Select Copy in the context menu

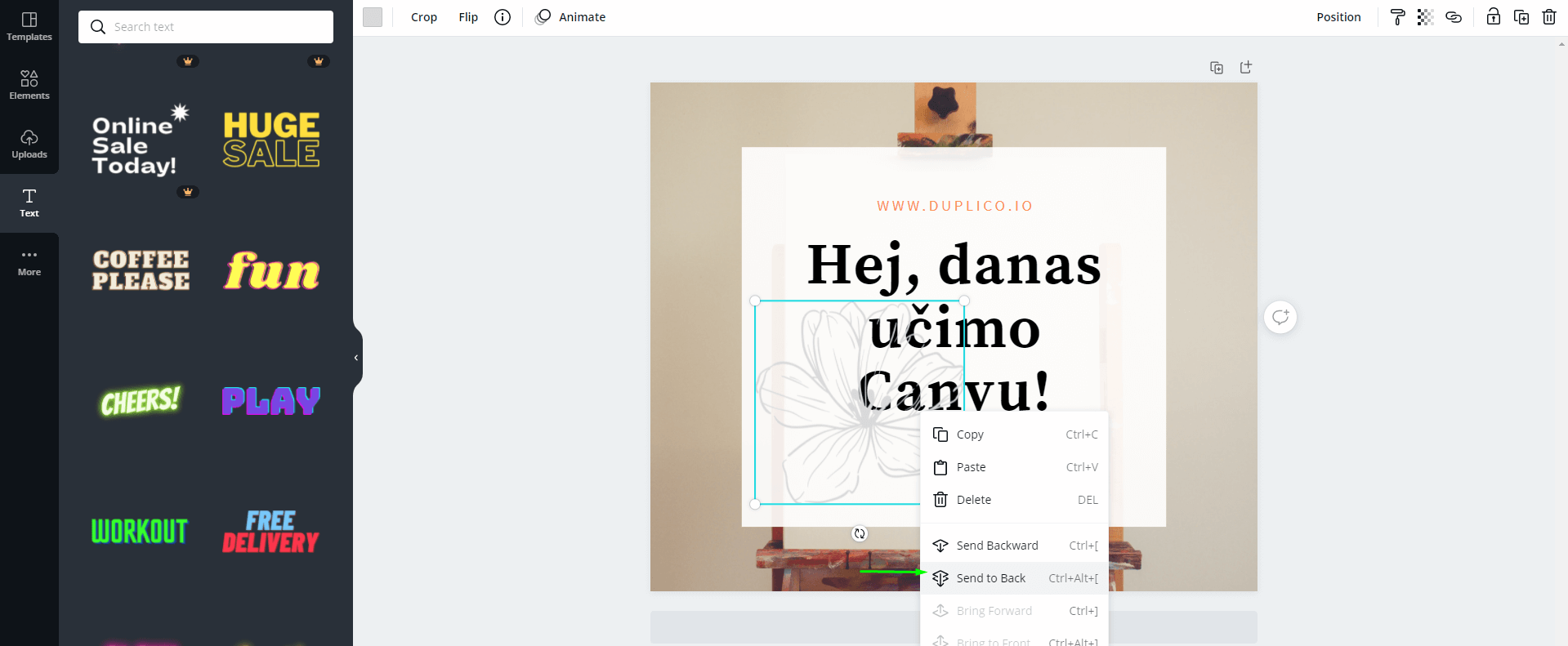click(x=970, y=434)
